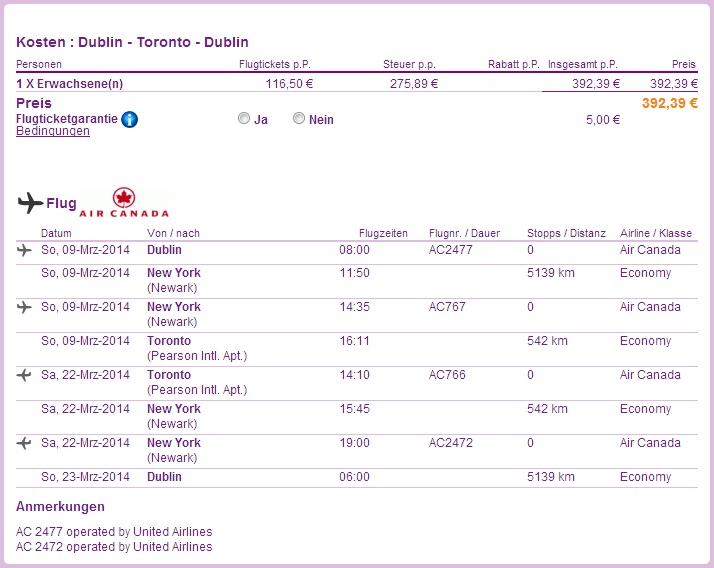Click the 'Flugnr. / Dauer' column header

(x=464, y=233)
